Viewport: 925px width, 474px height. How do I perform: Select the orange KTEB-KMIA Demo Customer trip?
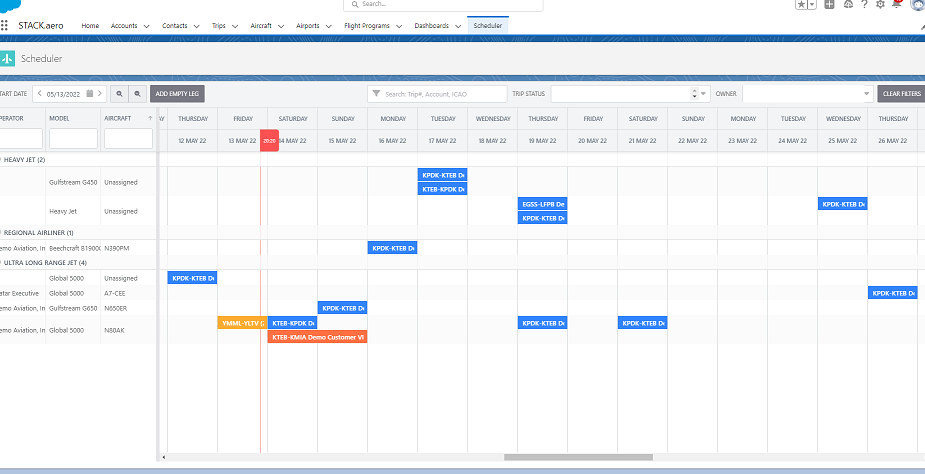coord(318,337)
